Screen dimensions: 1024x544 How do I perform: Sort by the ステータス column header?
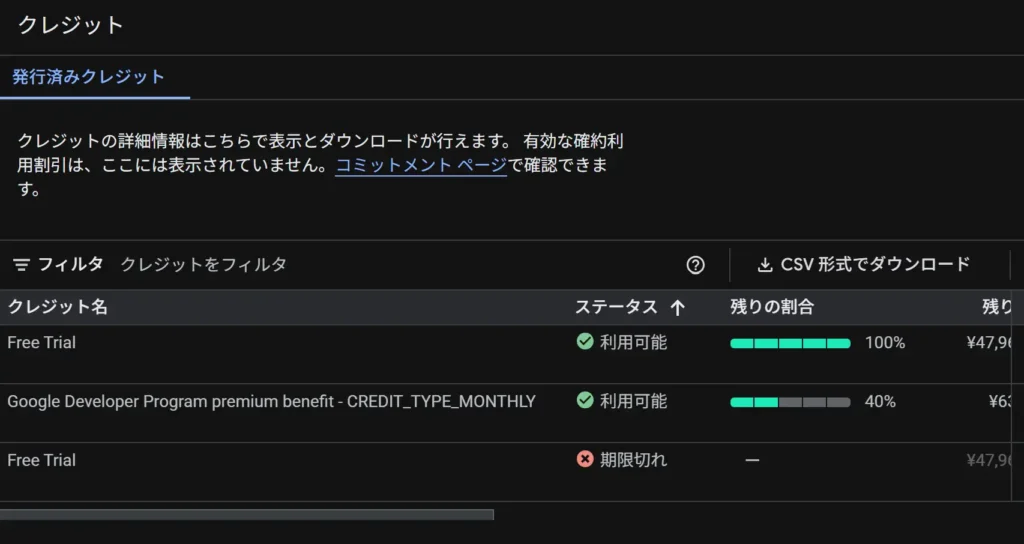(616, 307)
